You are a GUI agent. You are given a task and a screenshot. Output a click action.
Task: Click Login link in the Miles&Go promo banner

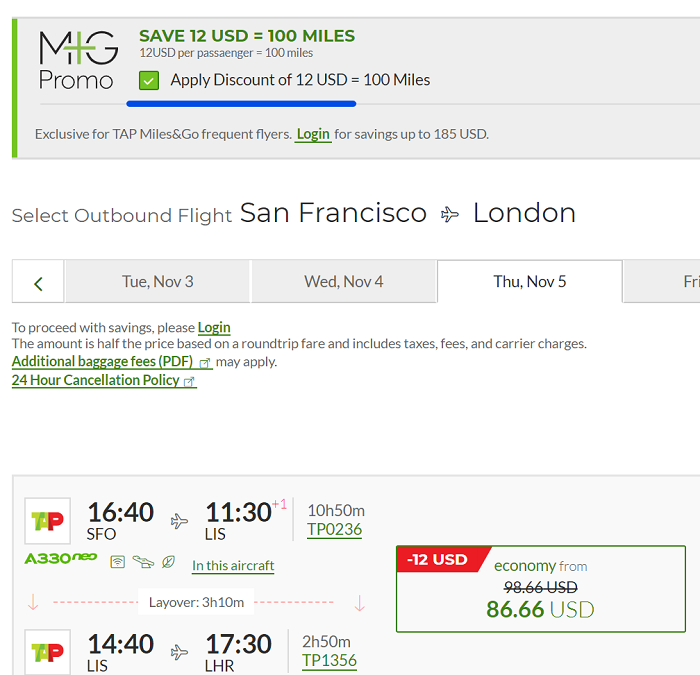pyautogui.click(x=313, y=134)
